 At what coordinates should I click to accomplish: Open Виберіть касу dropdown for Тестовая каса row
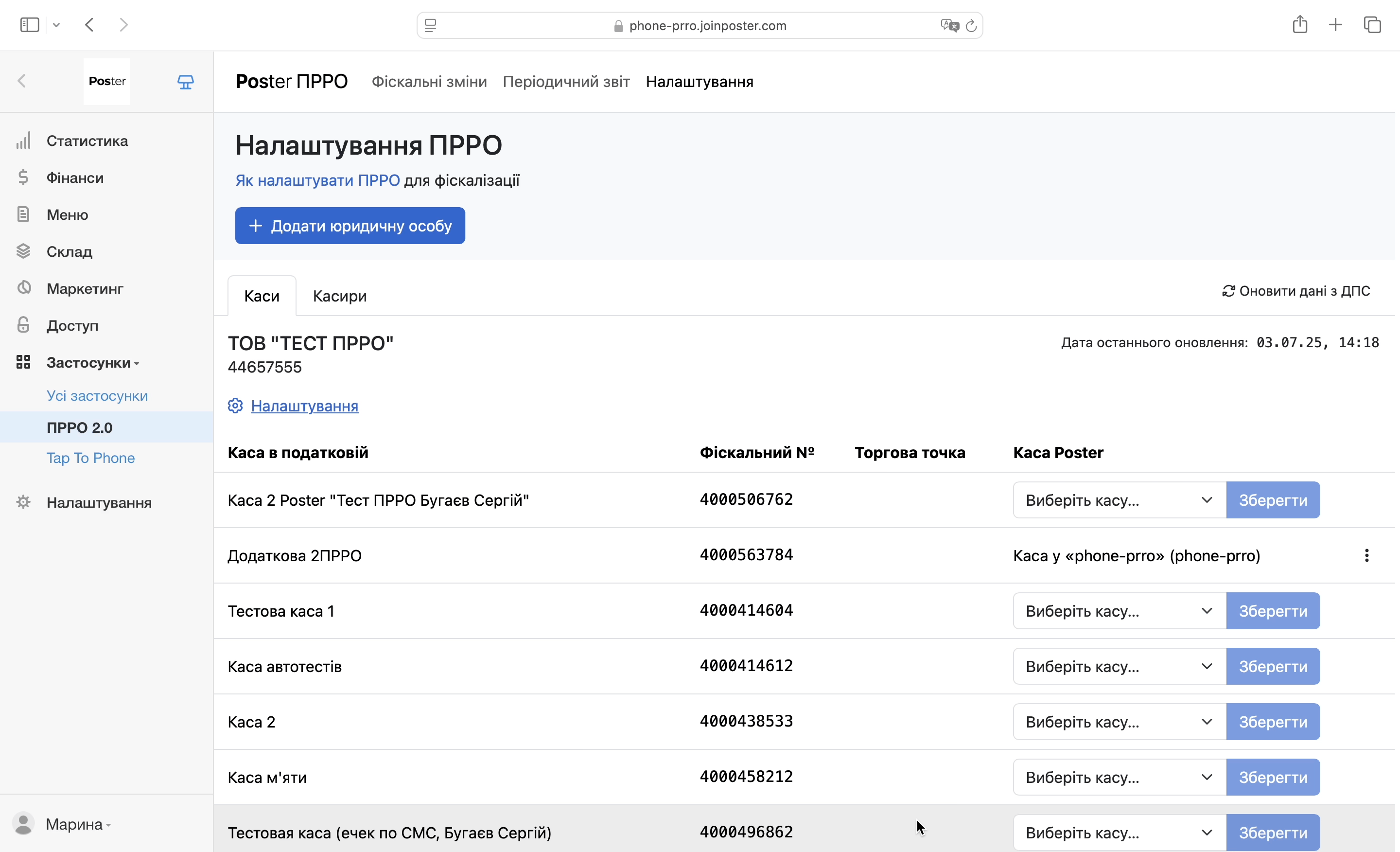1120,833
